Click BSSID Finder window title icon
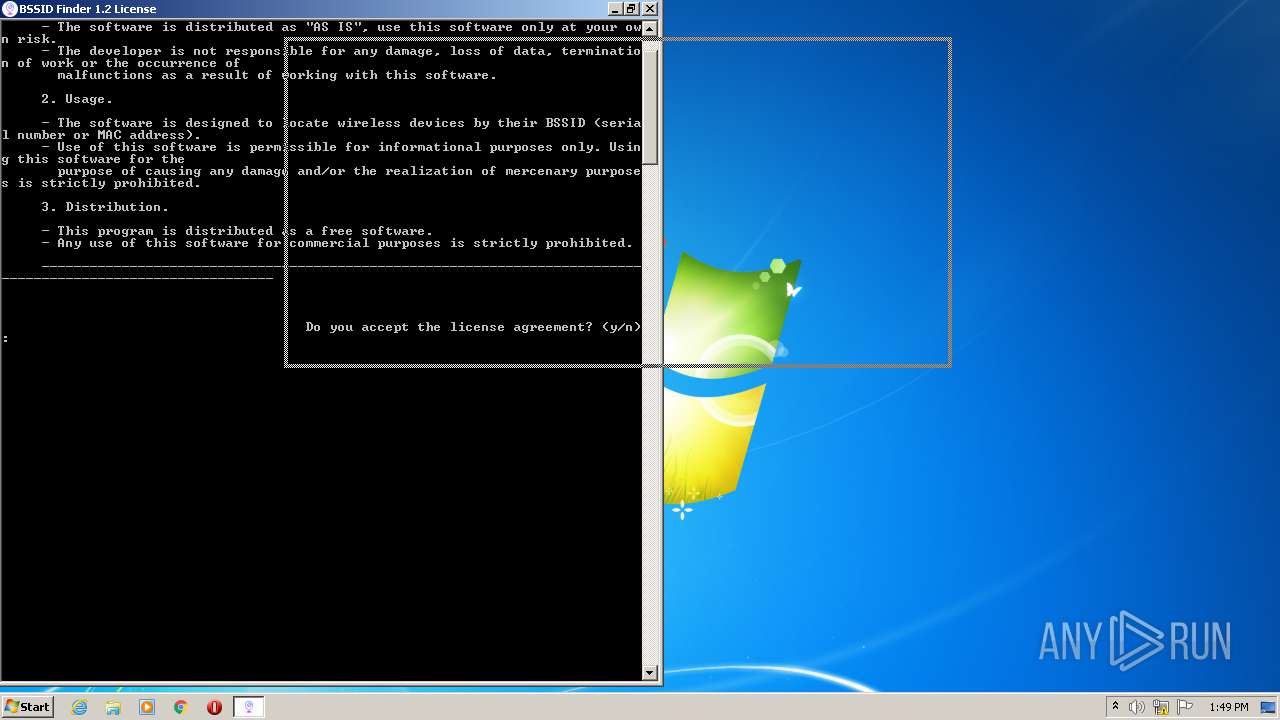Screen dimensions: 1280x720 pyautogui.click(x=10, y=9)
